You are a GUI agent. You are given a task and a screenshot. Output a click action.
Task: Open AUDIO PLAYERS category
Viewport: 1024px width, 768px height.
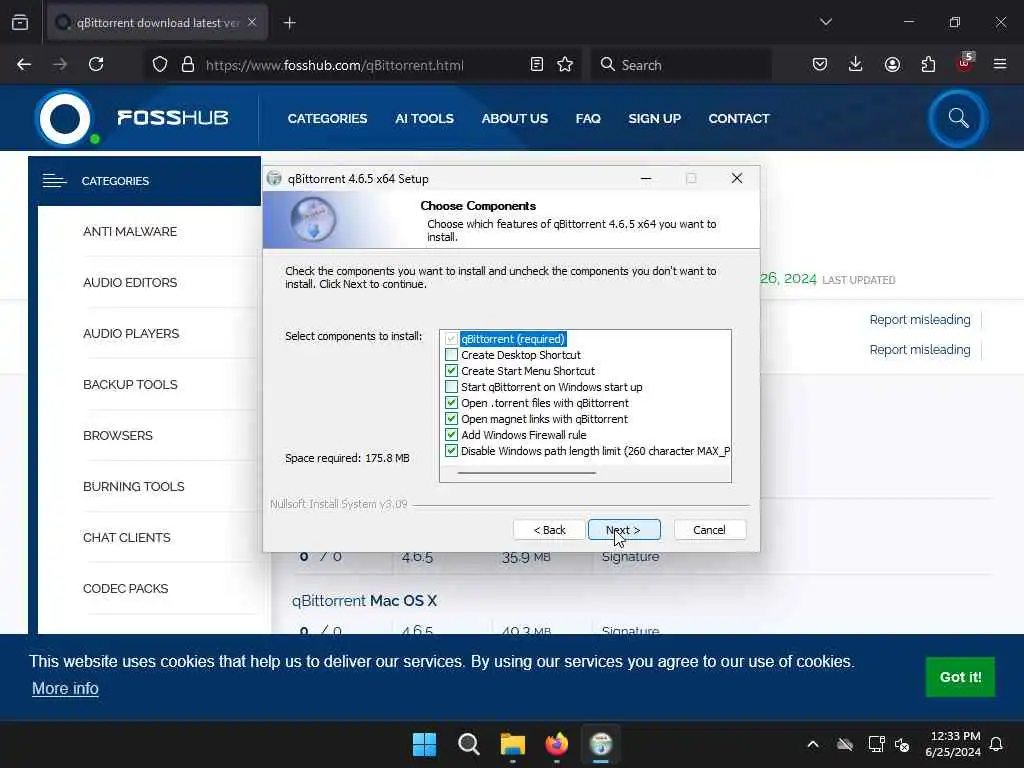[x=131, y=333]
